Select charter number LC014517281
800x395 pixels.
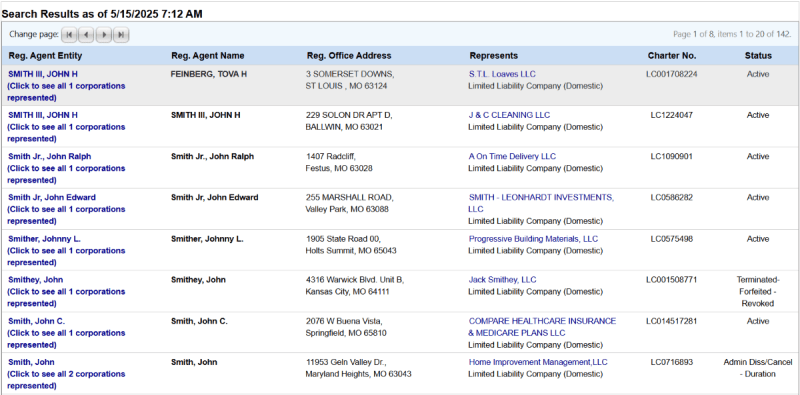pos(671,321)
